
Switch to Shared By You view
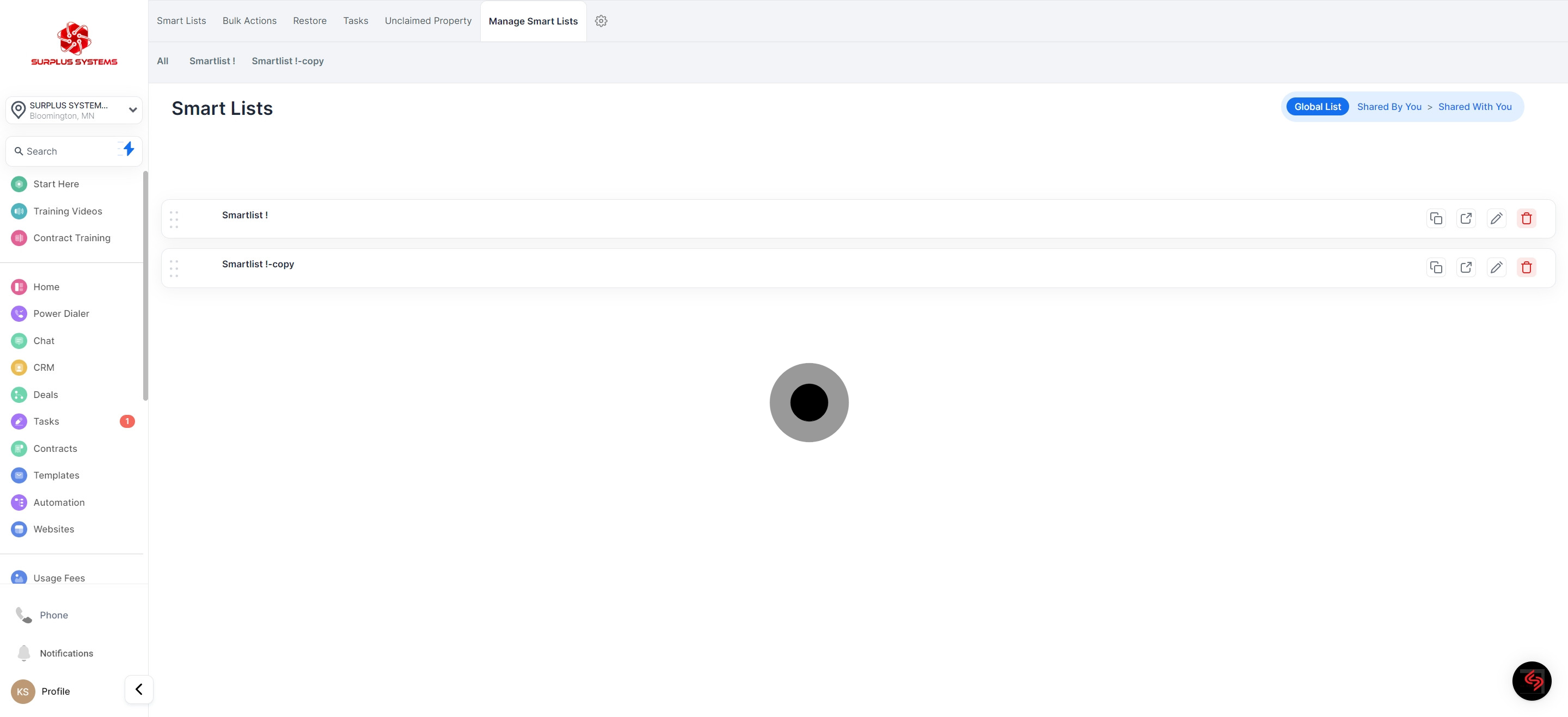pyautogui.click(x=1389, y=107)
